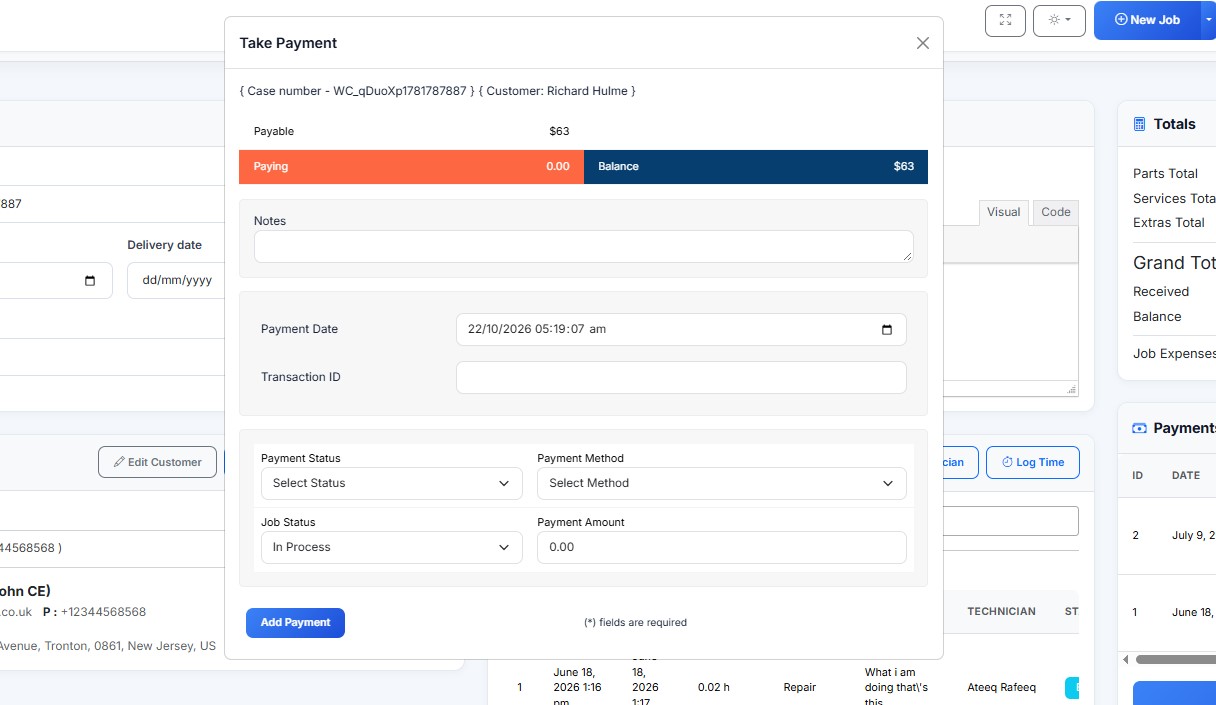Screen dimensions: 1216x705
Task: Click the fullscreen expand icon button
Action: 1005,21
